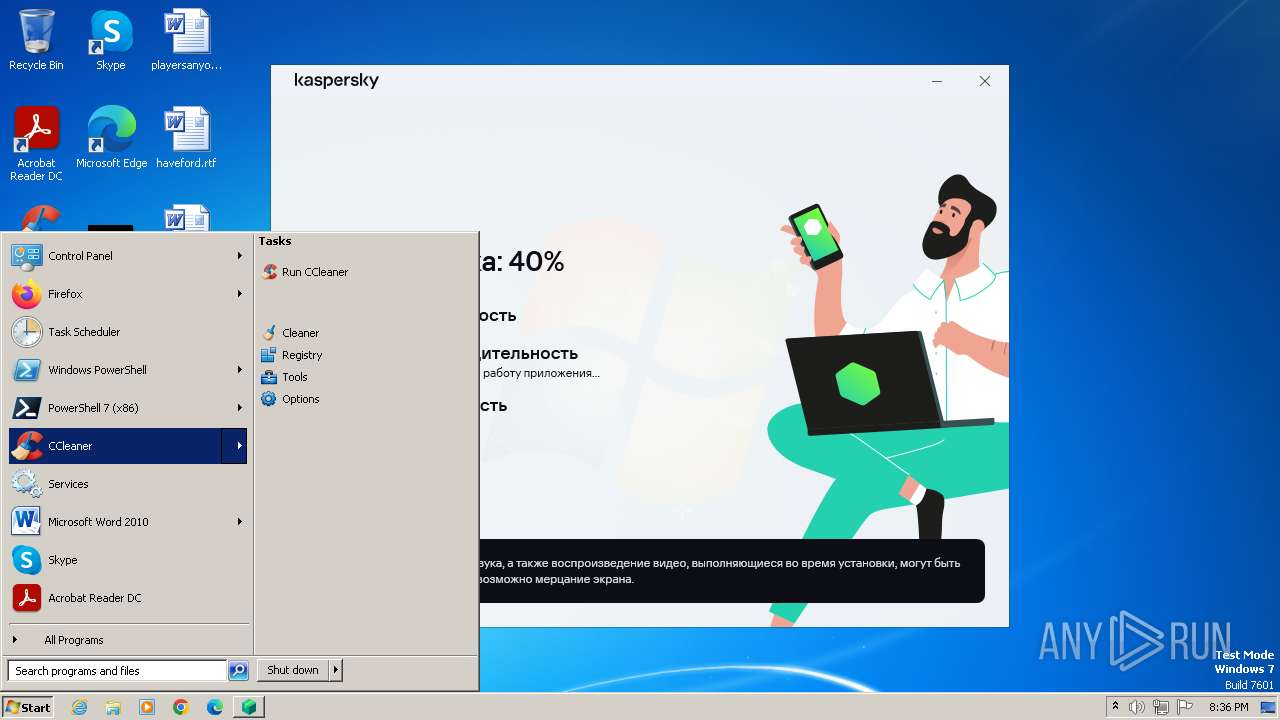The image size is (1280, 720).
Task: Click the kaspersky logo text
Action: (337, 80)
